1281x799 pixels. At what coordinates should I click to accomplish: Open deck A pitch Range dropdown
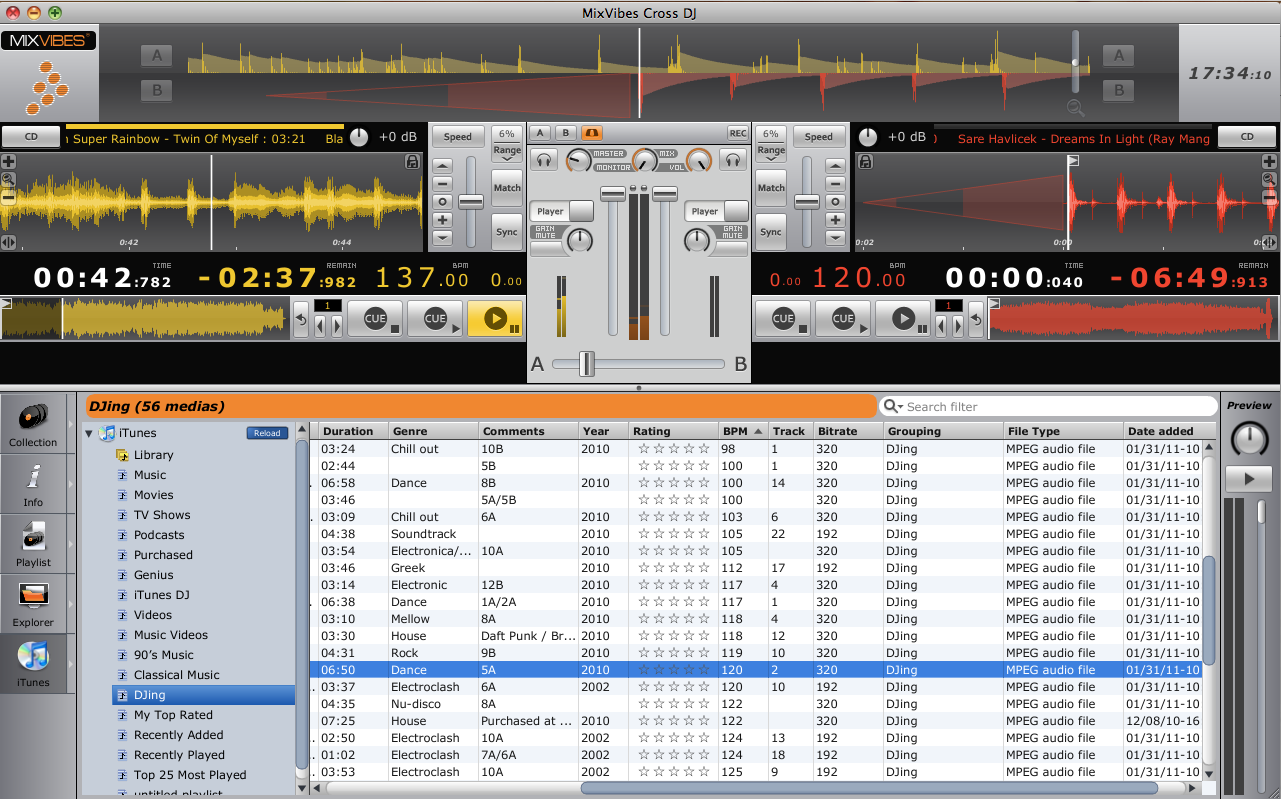click(507, 150)
